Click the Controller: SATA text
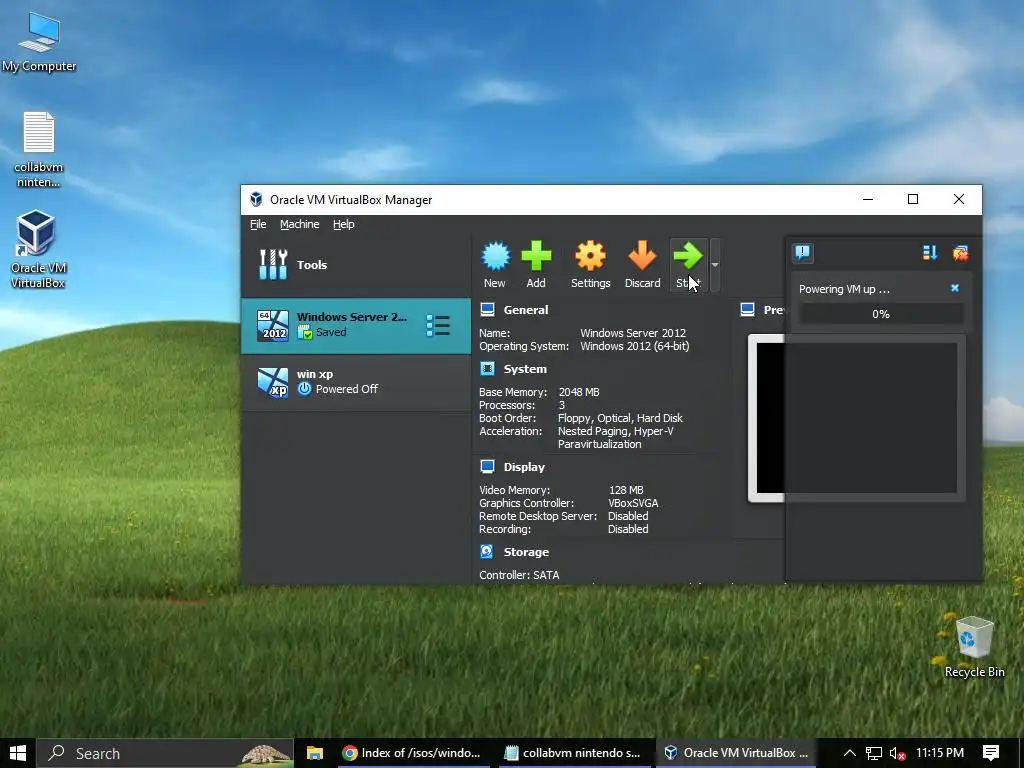 click(519, 575)
